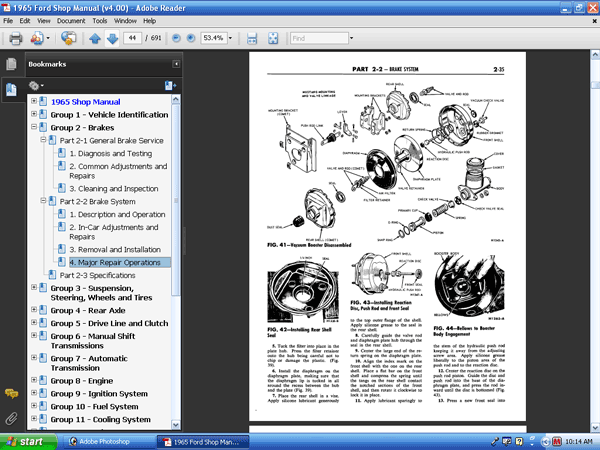Open the Window menu
Image resolution: width=600 pixels, height=450 pixels.
(125, 21)
